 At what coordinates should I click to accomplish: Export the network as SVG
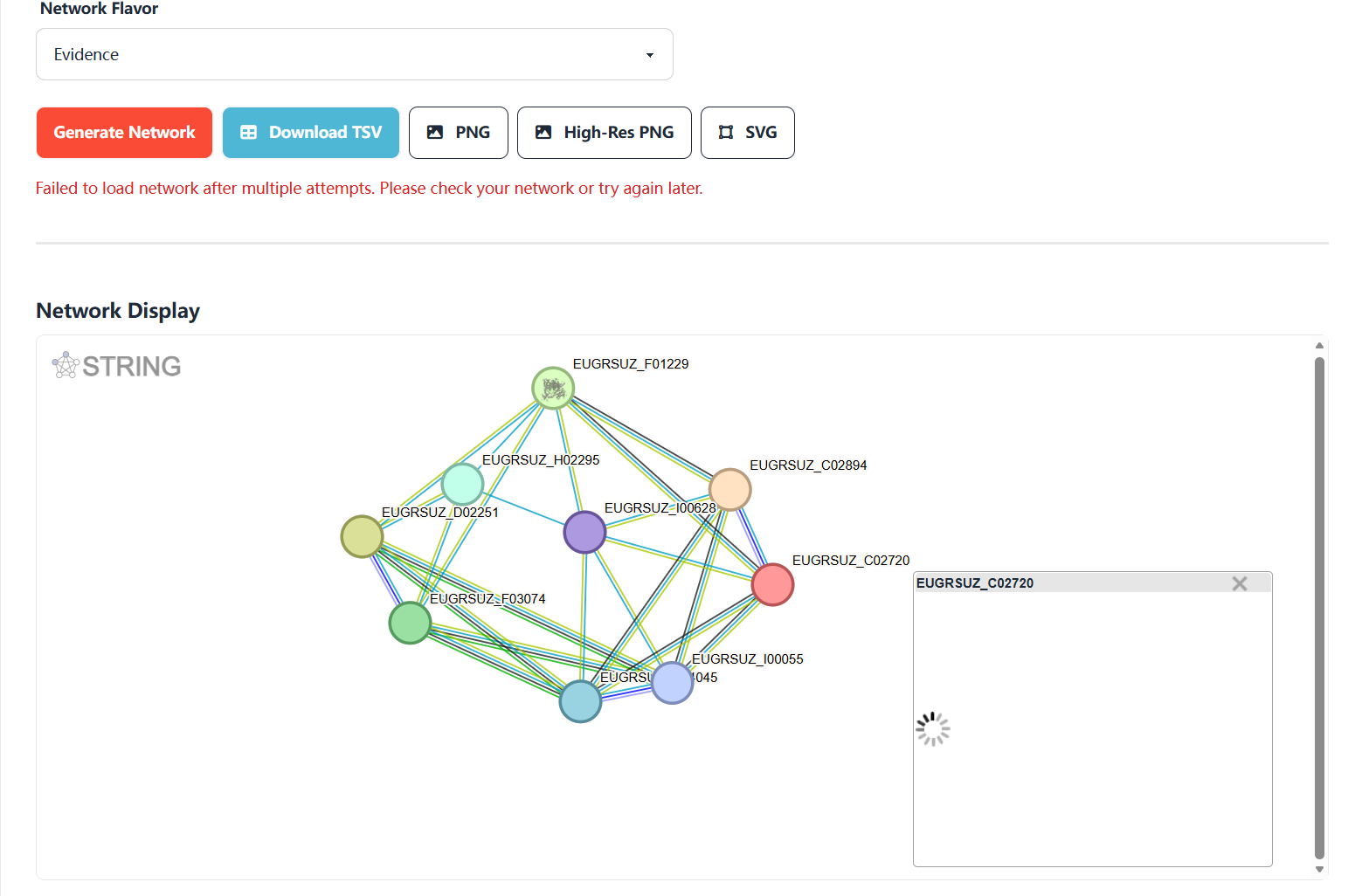pos(747,132)
